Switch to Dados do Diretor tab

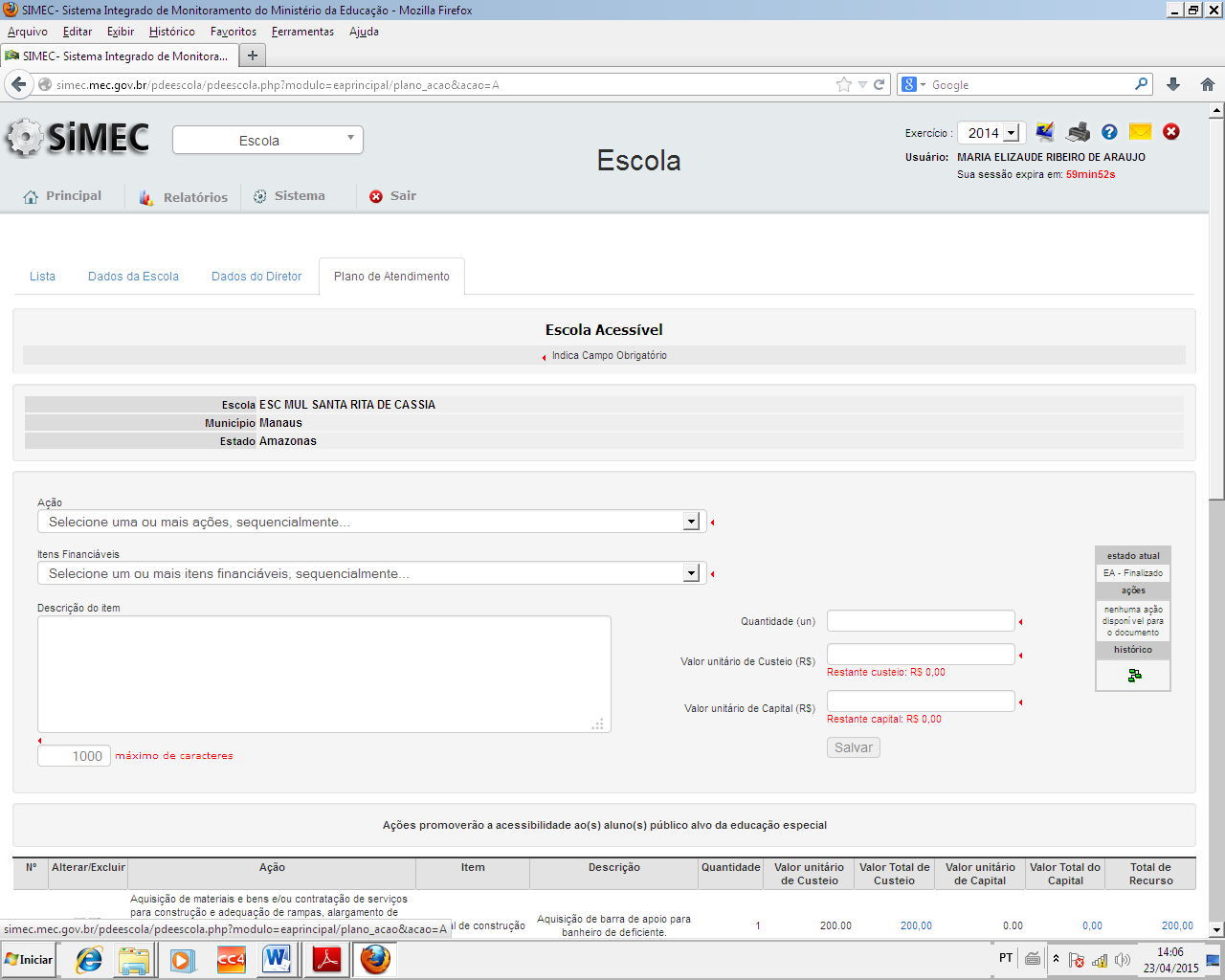pyautogui.click(x=256, y=276)
